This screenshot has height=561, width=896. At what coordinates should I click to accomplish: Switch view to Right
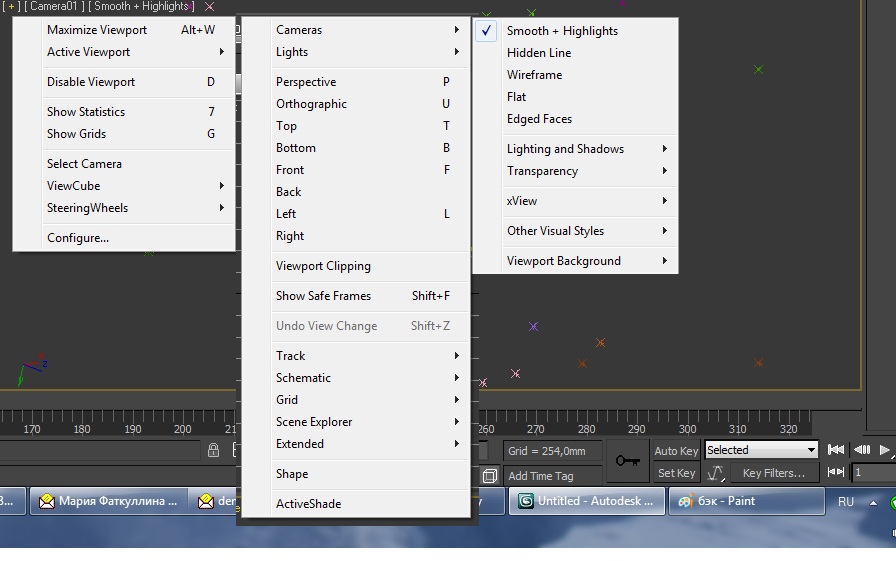pyautogui.click(x=357, y=236)
